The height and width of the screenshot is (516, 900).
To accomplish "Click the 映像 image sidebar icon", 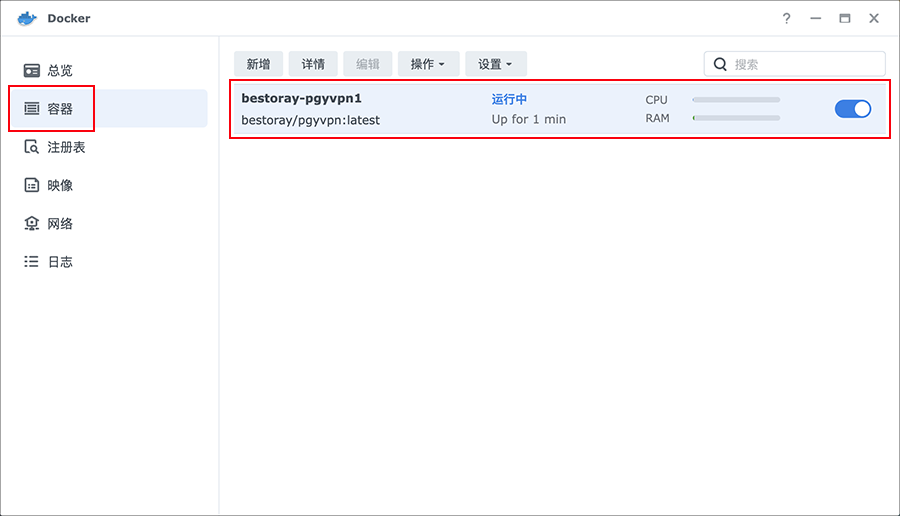I will click(32, 185).
